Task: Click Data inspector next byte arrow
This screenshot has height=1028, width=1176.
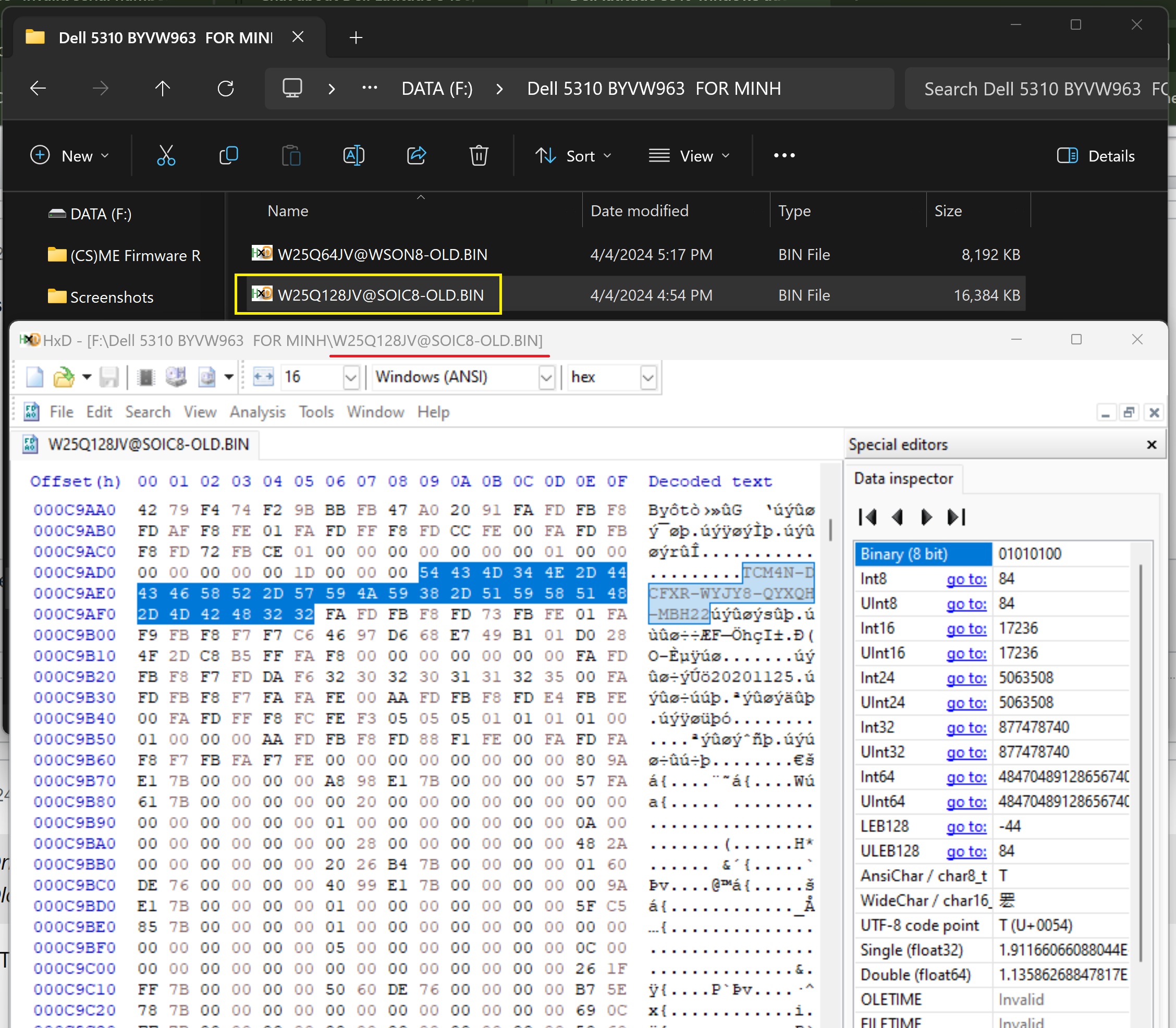Action: point(926,517)
